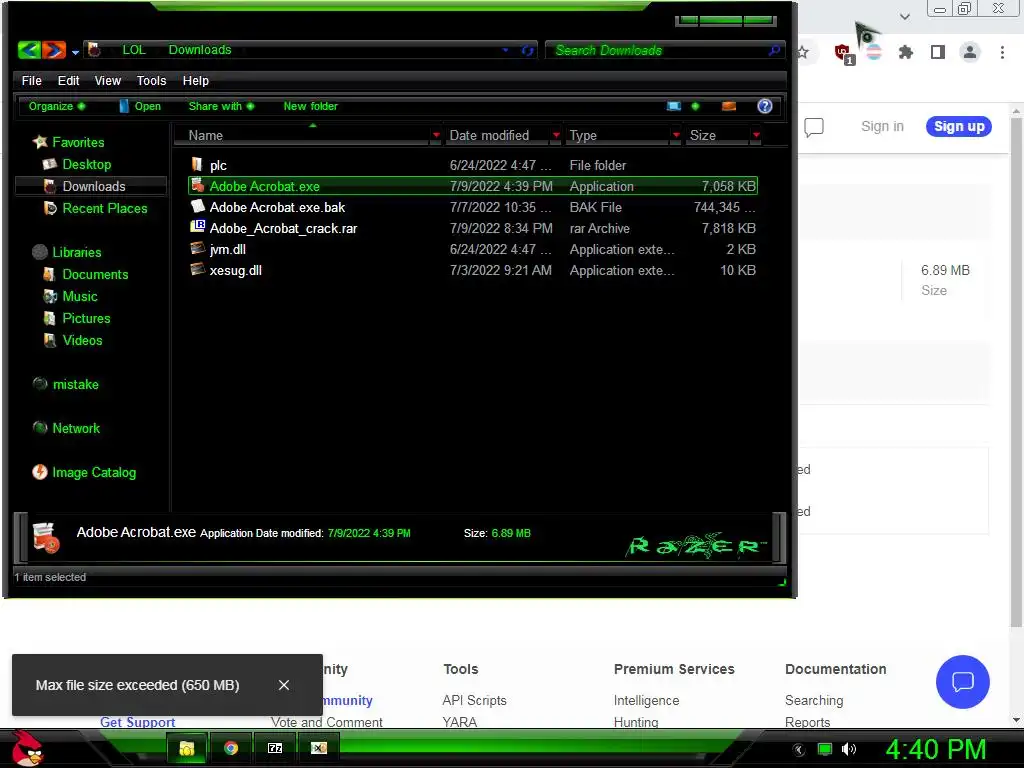Open the File menu
Screen dimensions: 1024x768
pos(31,80)
